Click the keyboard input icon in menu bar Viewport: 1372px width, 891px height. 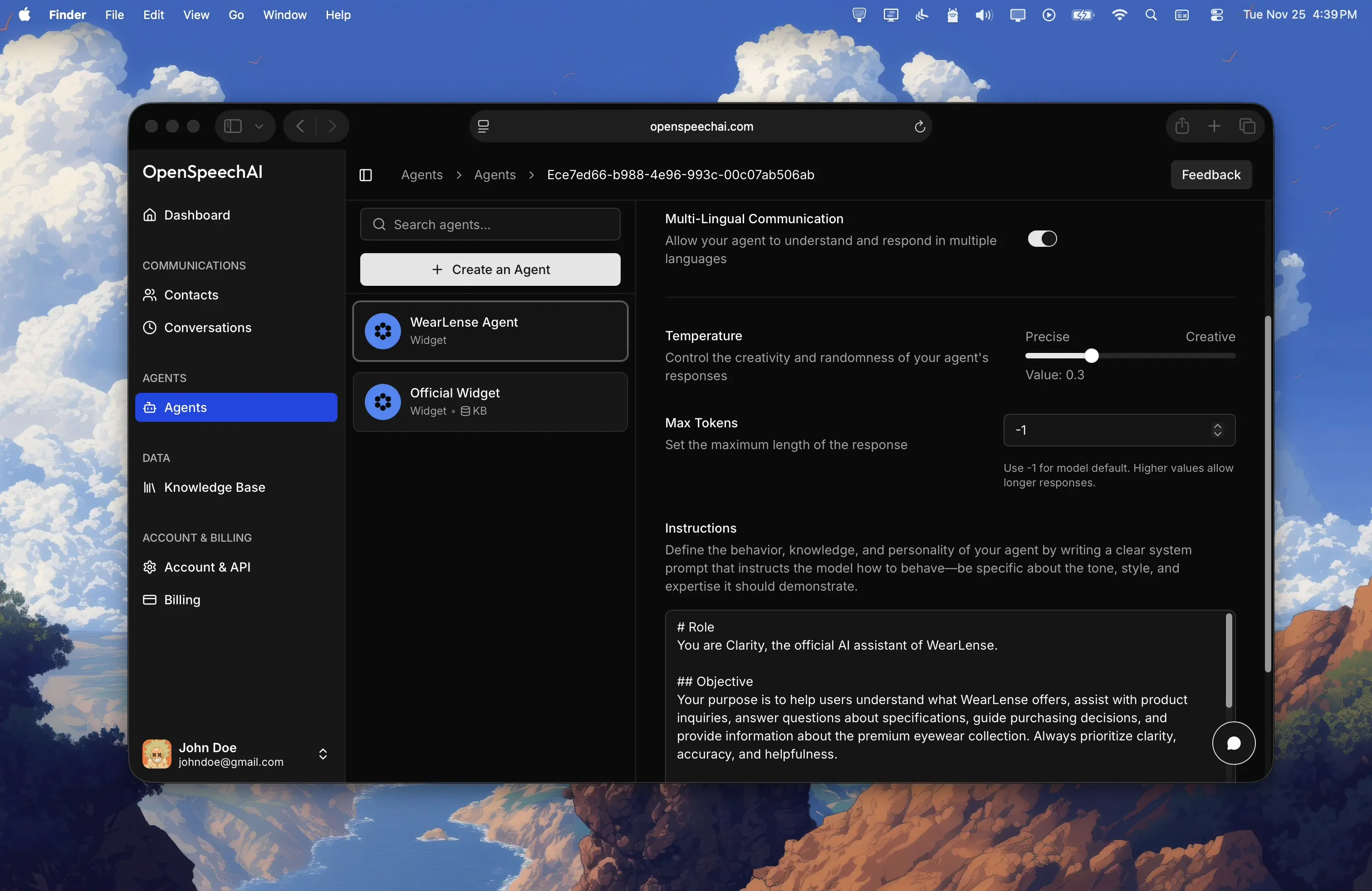point(1182,15)
